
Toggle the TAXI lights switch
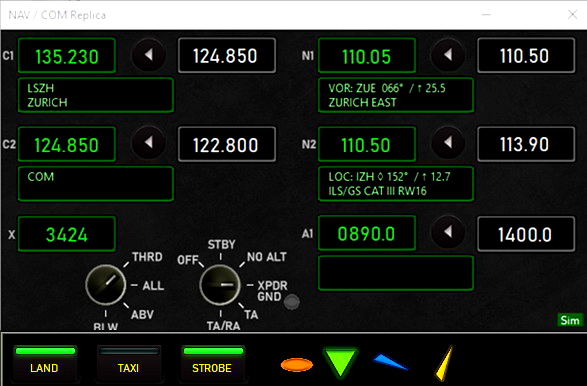[129, 362]
